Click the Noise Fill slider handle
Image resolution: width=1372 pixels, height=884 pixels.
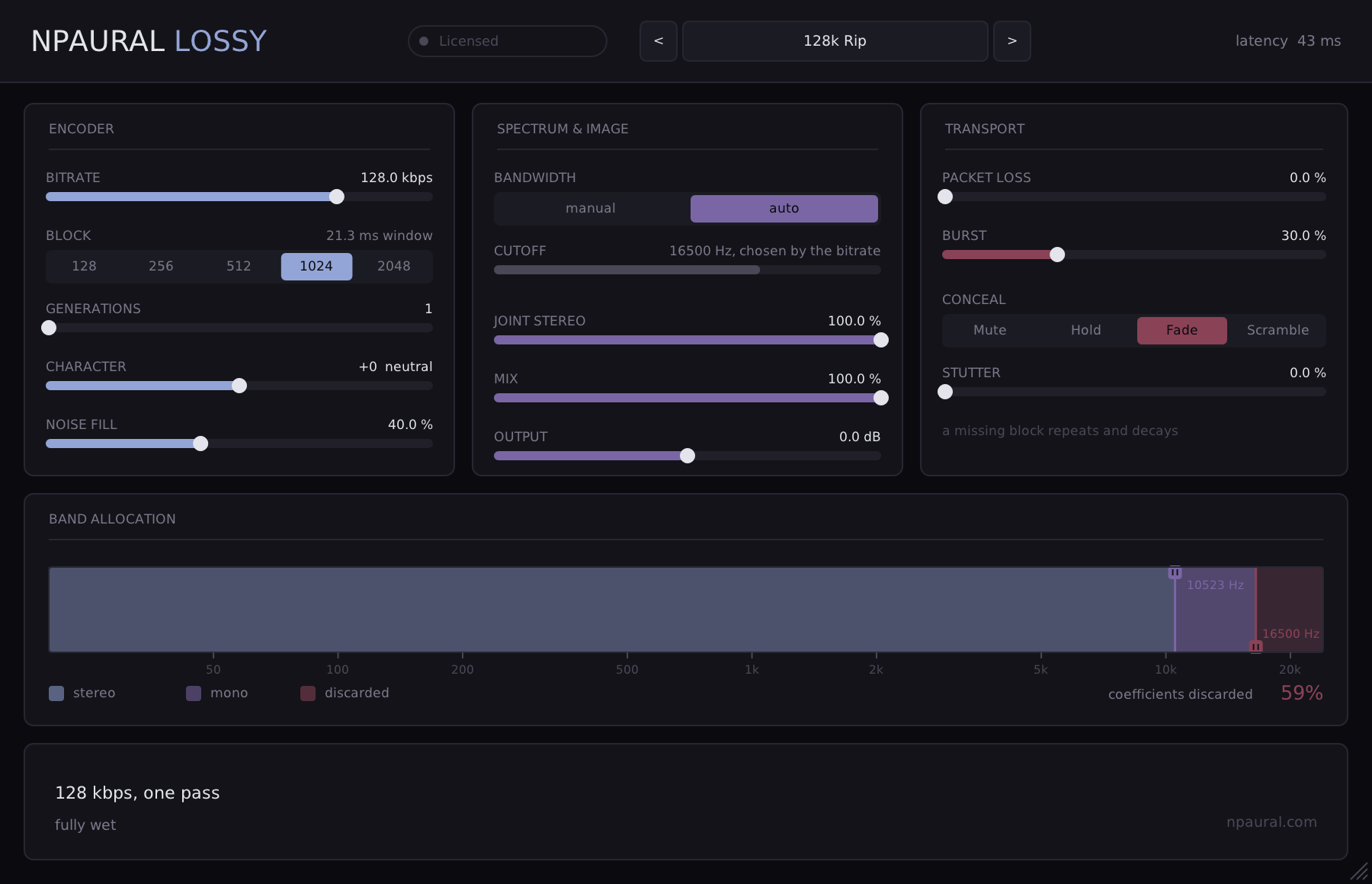(200, 444)
